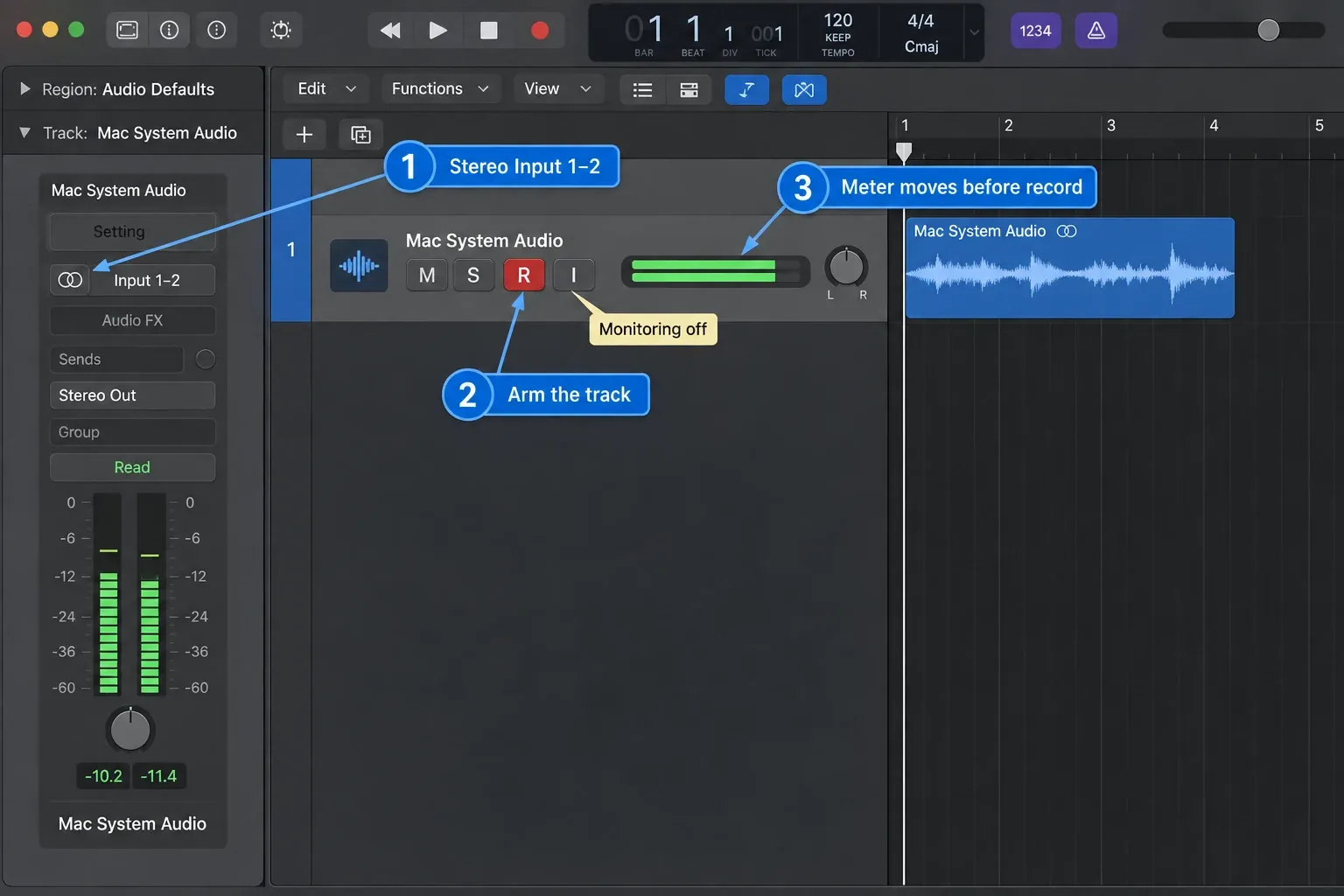Mute the Mac System Audio track

(x=427, y=276)
